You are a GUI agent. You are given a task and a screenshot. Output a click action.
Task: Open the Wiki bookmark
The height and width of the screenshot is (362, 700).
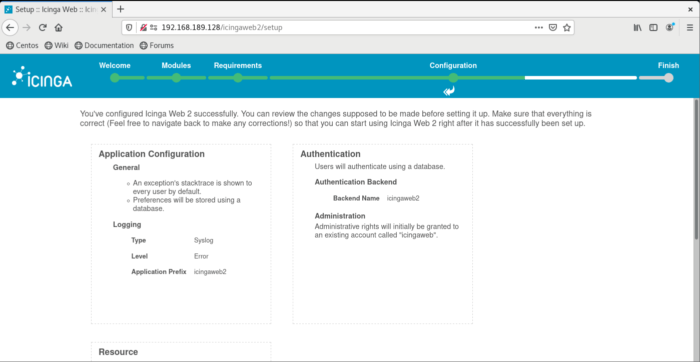[x=56, y=46]
